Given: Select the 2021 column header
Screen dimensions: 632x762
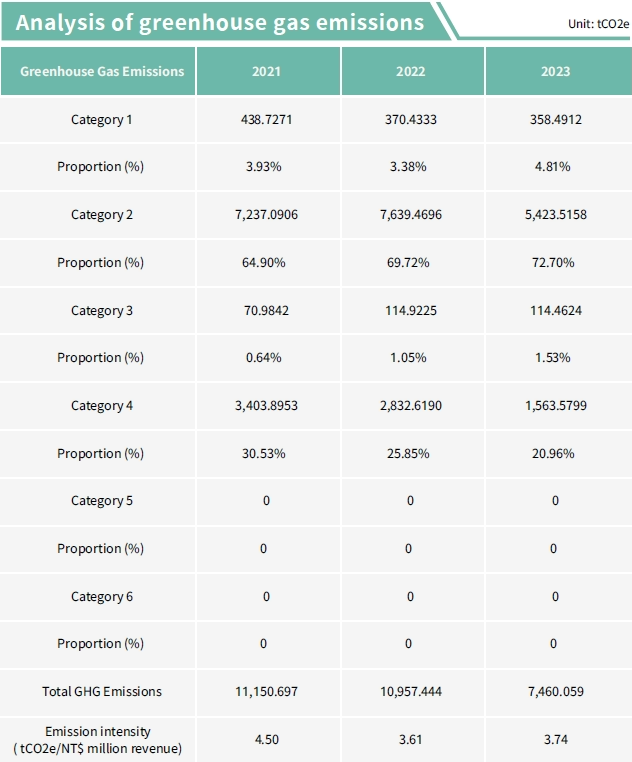Looking at the screenshot, I should tap(266, 71).
